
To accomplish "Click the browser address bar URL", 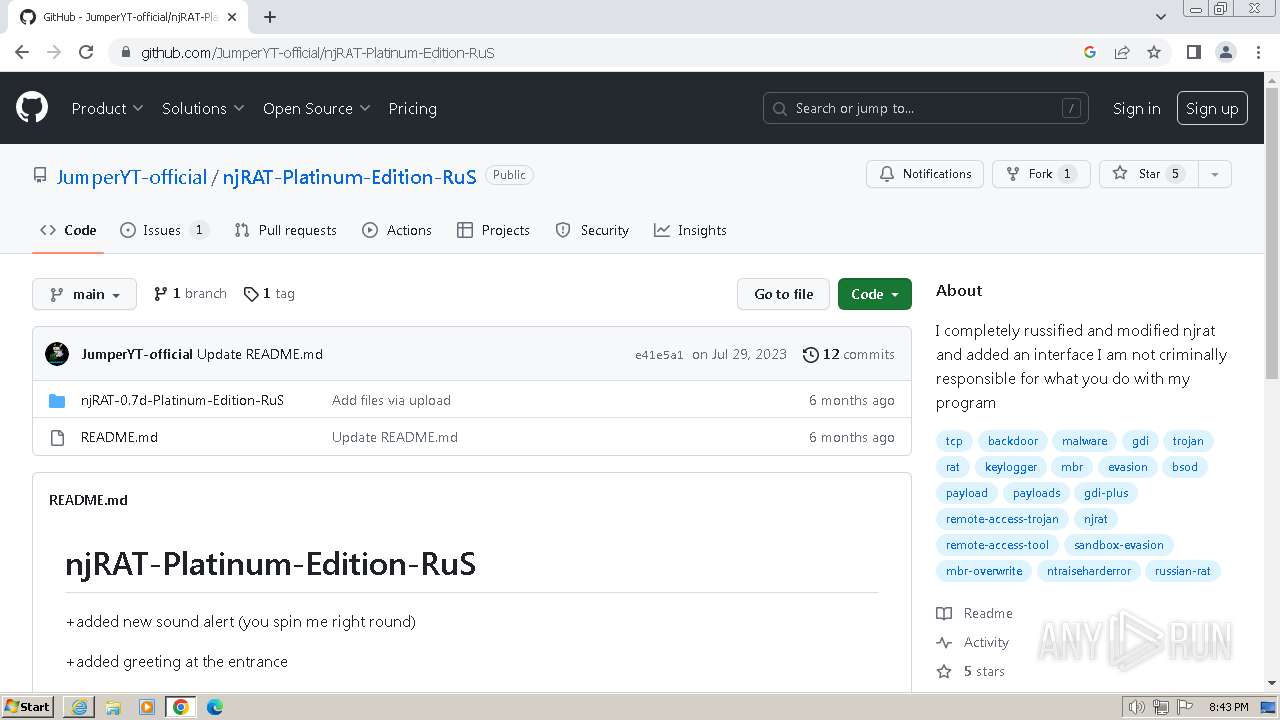I will (317, 52).
